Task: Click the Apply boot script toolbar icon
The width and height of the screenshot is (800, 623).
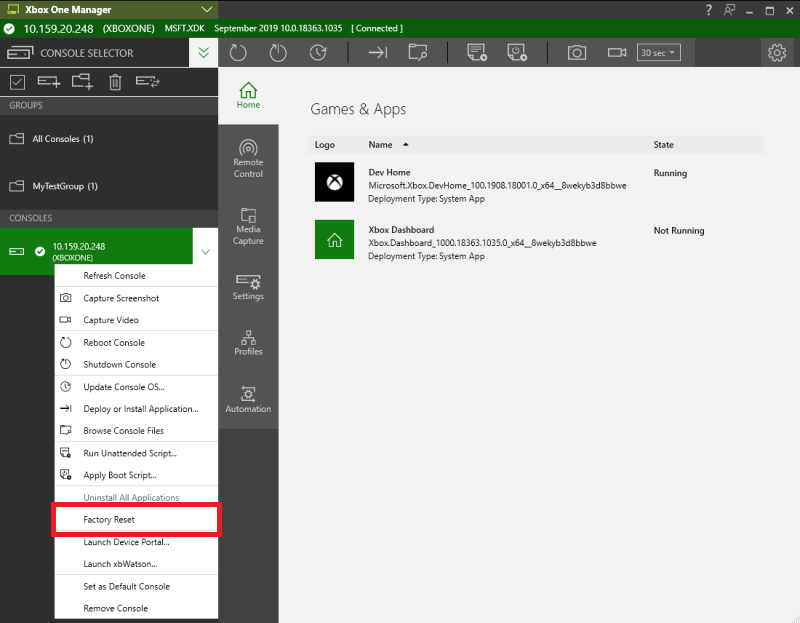Action: pos(517,53)
